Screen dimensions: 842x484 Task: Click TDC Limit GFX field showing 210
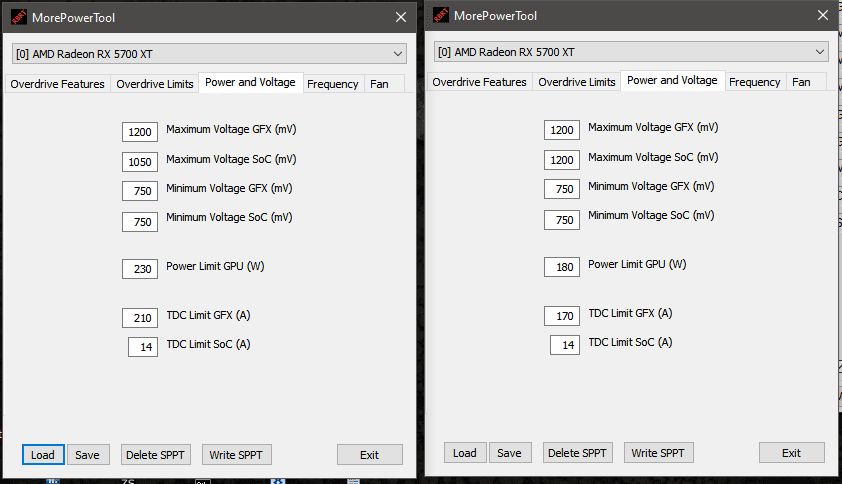[x=140, y=317]
